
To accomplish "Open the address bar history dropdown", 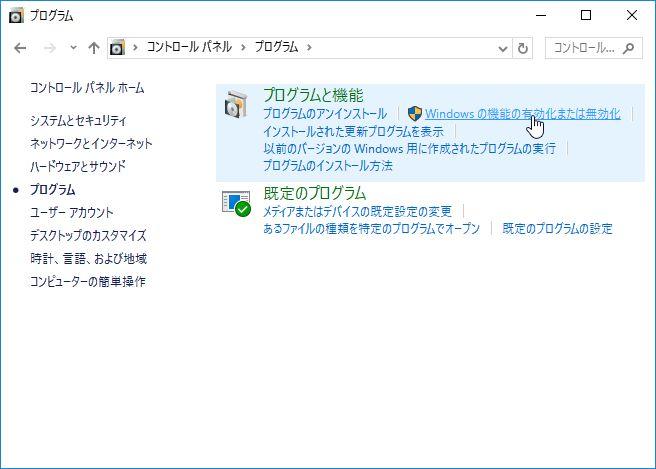I will [503, 49].
